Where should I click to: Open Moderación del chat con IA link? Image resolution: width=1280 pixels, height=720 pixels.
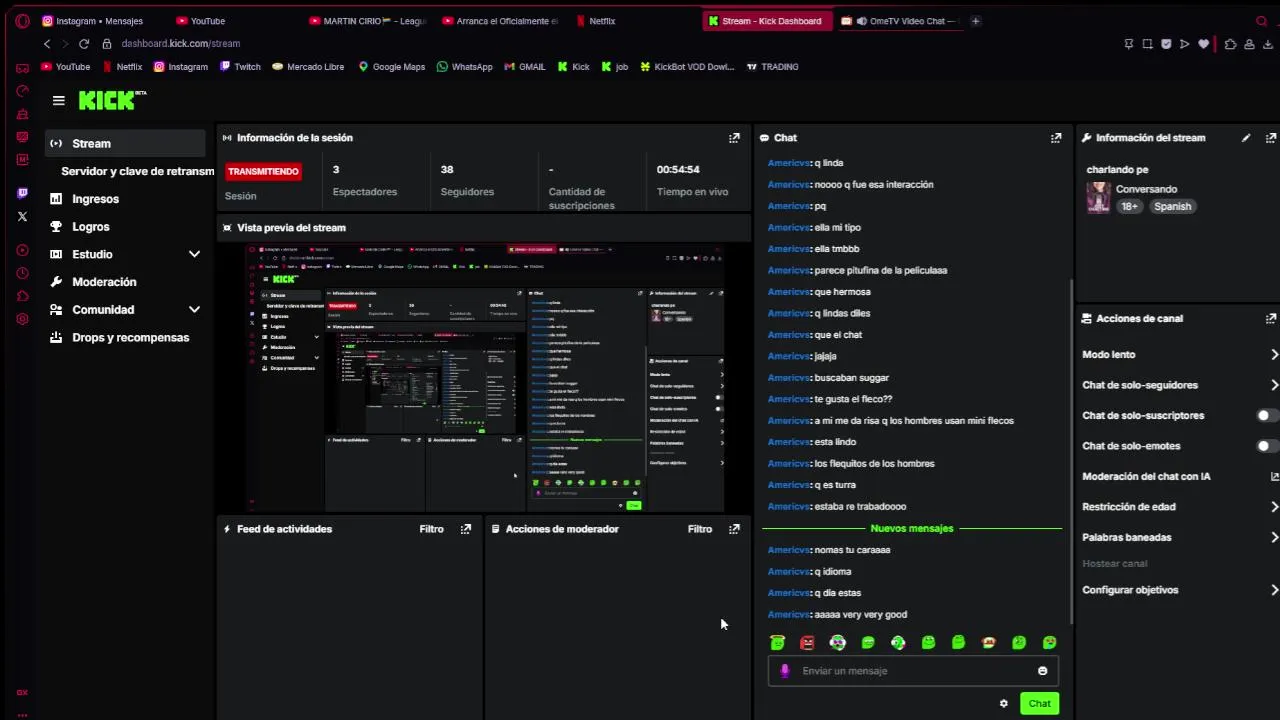click(1180, 477)
